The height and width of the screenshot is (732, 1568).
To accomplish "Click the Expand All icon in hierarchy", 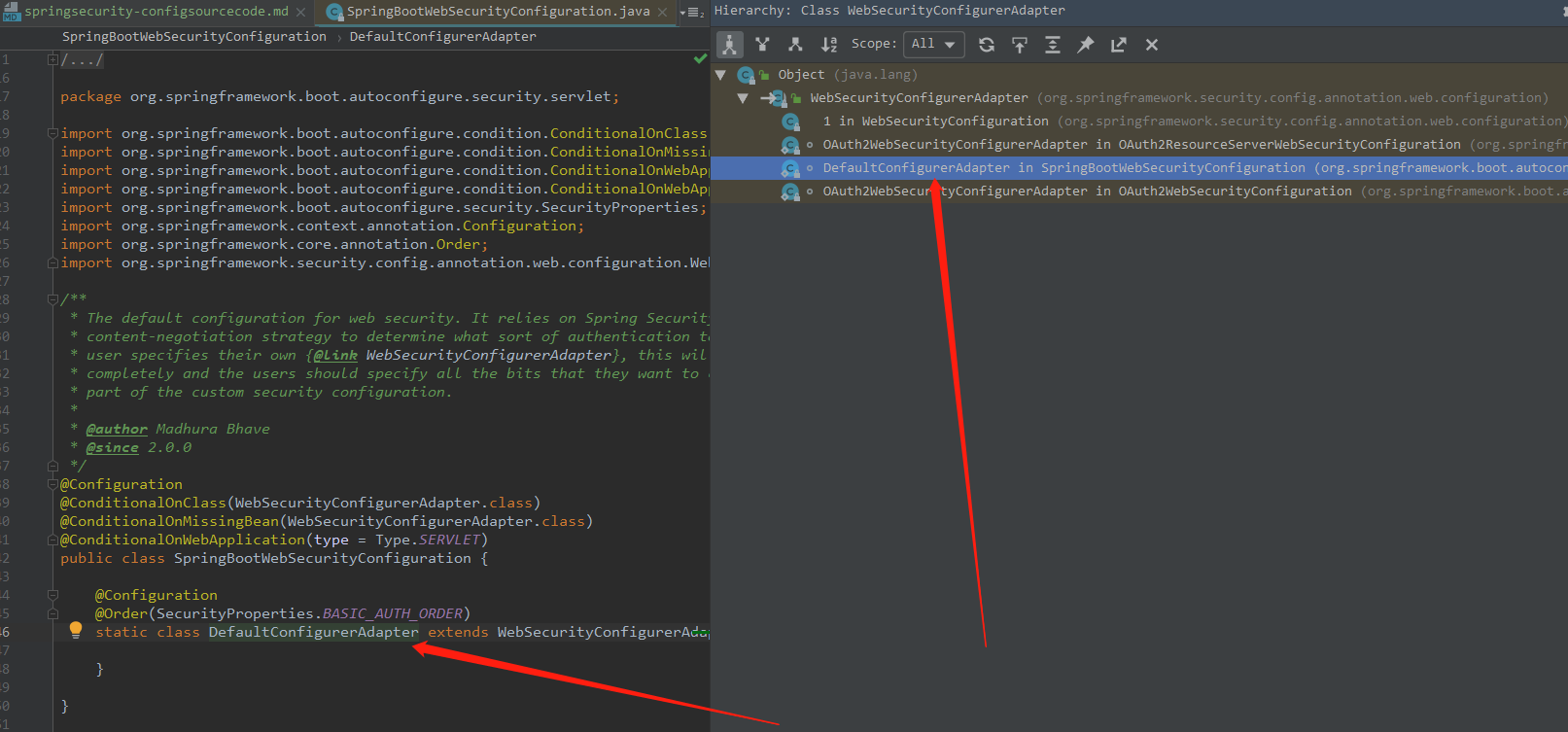I will click(x=1053, y=45).
